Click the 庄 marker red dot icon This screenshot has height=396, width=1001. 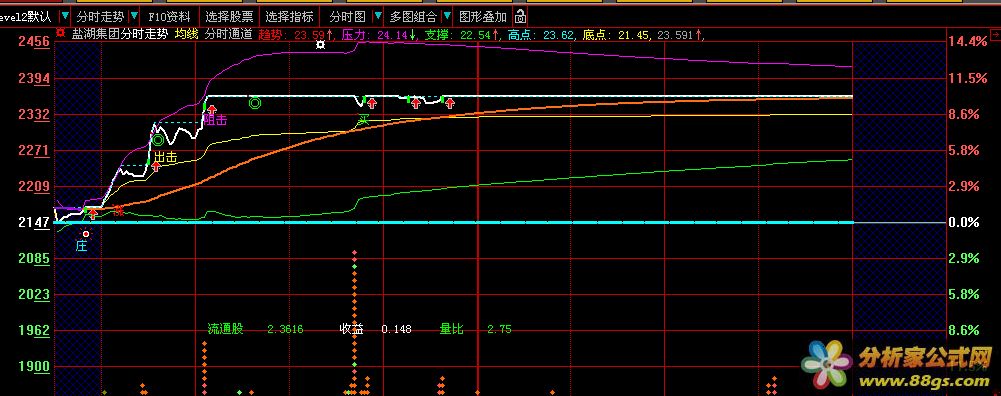[x=86, y=234]
